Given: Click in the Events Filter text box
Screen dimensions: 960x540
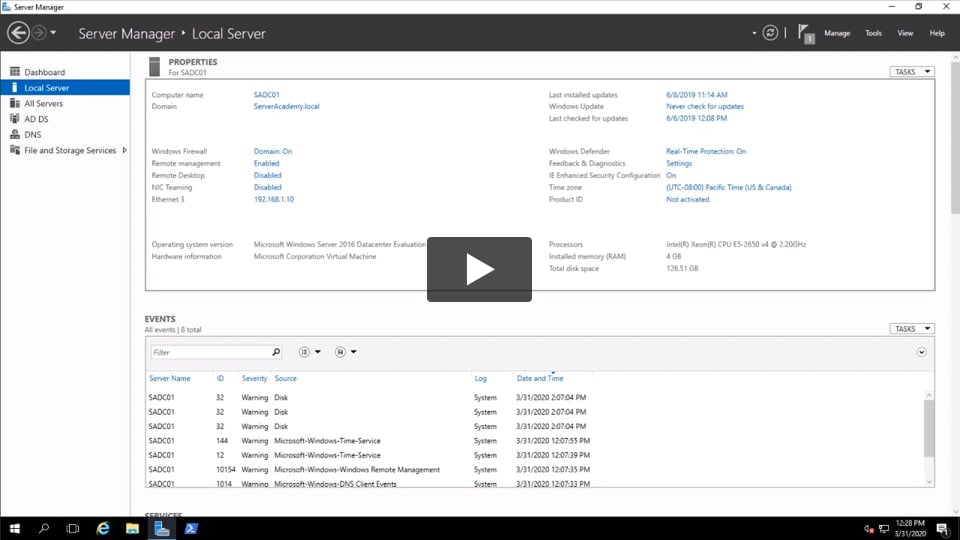Looking at the screenshot, I should pyautogui.click(x=210, y=352).
